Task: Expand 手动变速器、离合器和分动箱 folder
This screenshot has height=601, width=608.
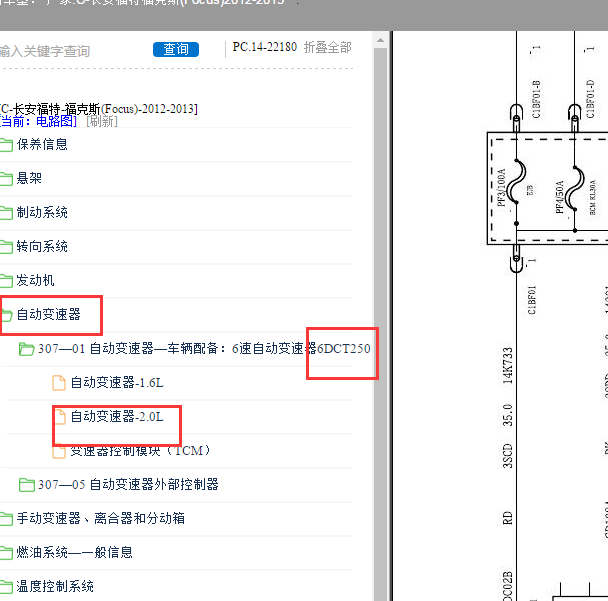Action: [x=100, y=518]
